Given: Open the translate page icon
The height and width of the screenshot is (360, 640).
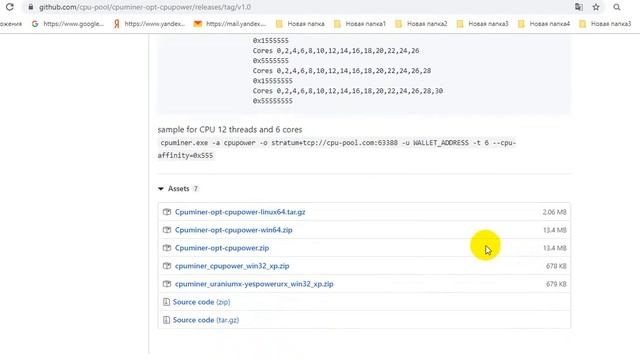Looking at the screenshot, I should (x=578, y=7).
